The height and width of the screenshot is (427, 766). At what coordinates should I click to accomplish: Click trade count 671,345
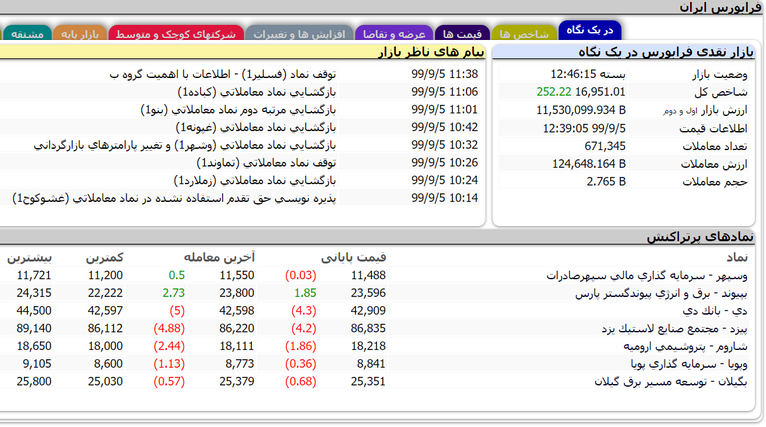pyautogui.click(x=605, y=146)
